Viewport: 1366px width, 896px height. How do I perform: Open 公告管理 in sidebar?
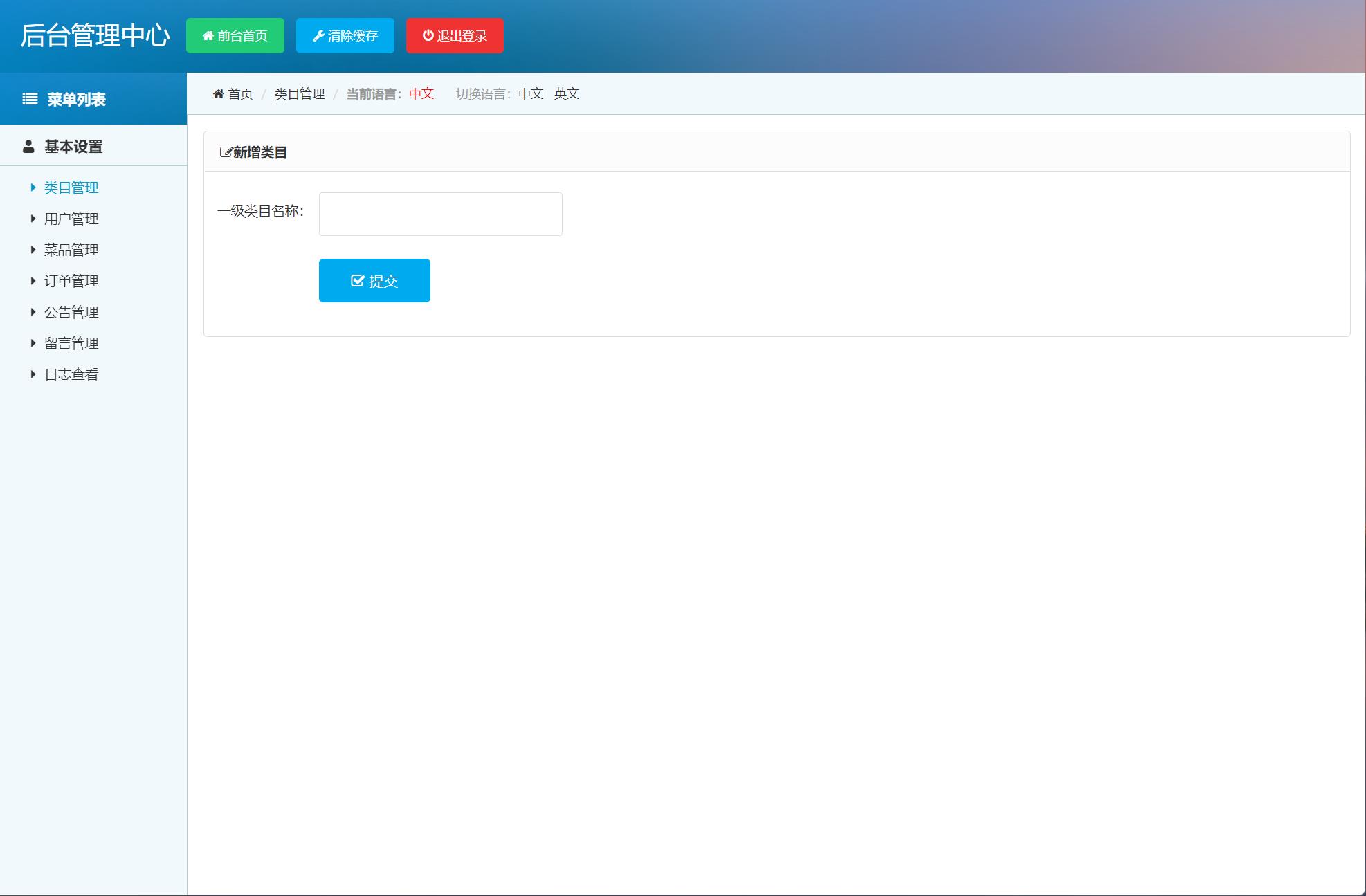[x=71, y=312]
